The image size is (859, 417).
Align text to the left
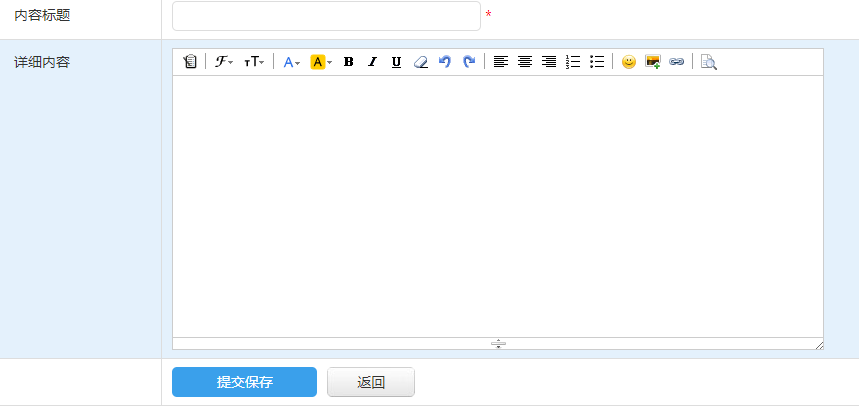[x=500, y=62]
